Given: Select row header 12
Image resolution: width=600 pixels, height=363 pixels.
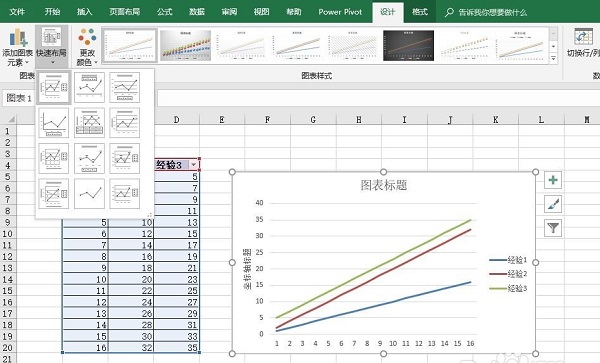Looking at the screenshot, I should pos(8,256).
